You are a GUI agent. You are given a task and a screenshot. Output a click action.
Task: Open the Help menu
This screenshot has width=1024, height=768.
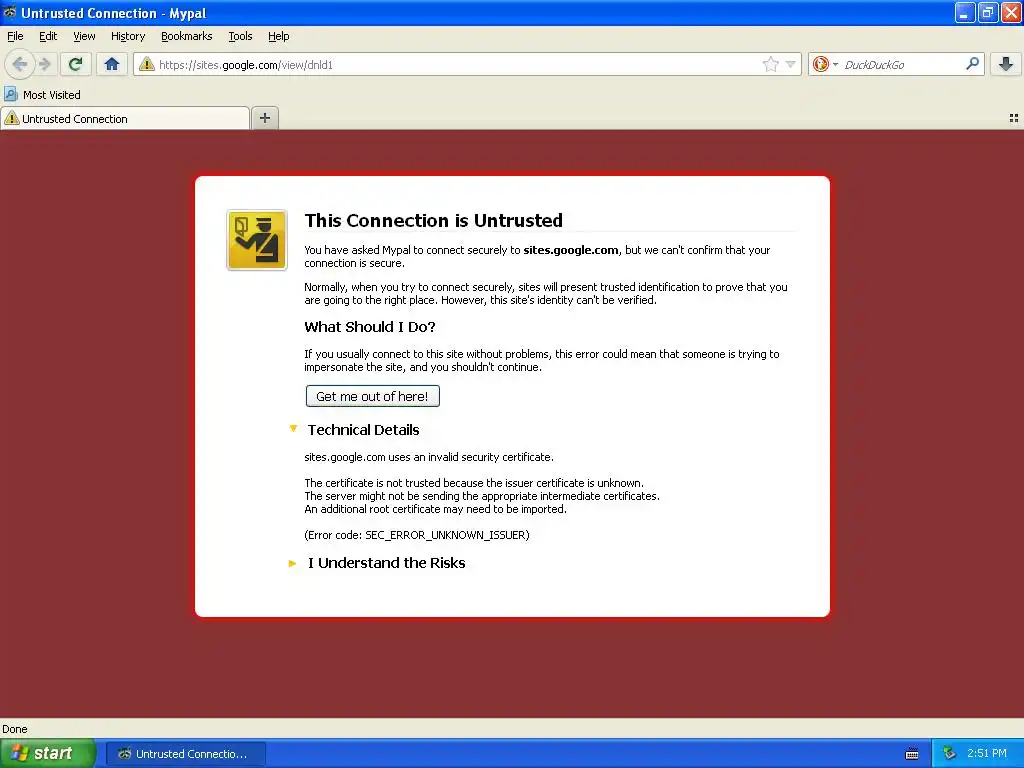[x=279, y=36]
